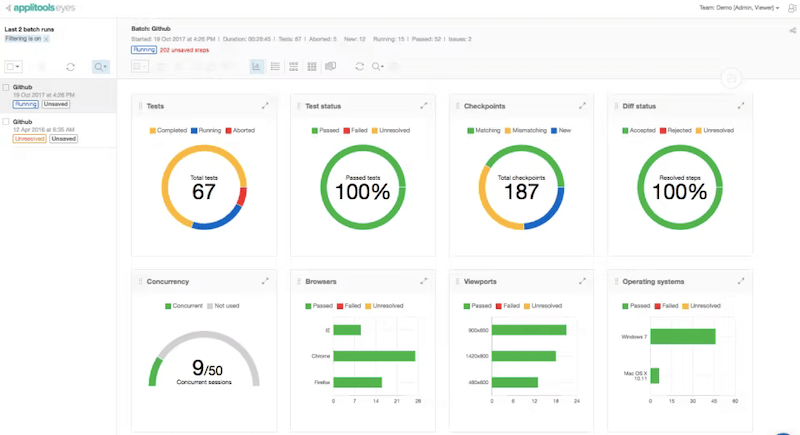
Task: Expand the Viewports widget
Action: [582, 281]
